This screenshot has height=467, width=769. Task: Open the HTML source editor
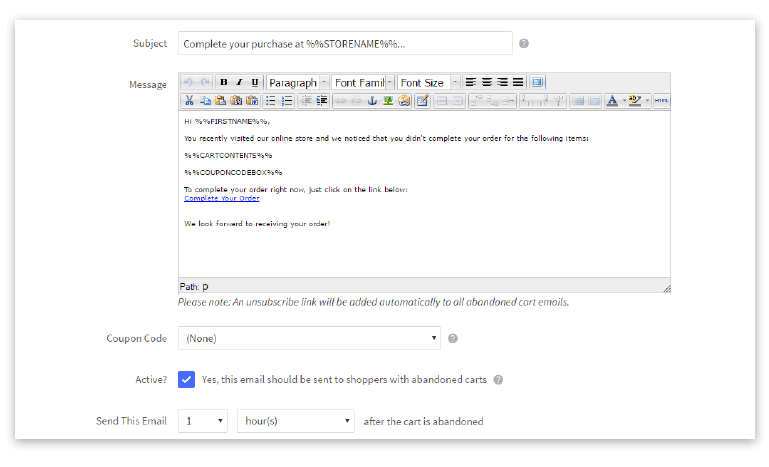pyautogui.click(x=662, y=100)
